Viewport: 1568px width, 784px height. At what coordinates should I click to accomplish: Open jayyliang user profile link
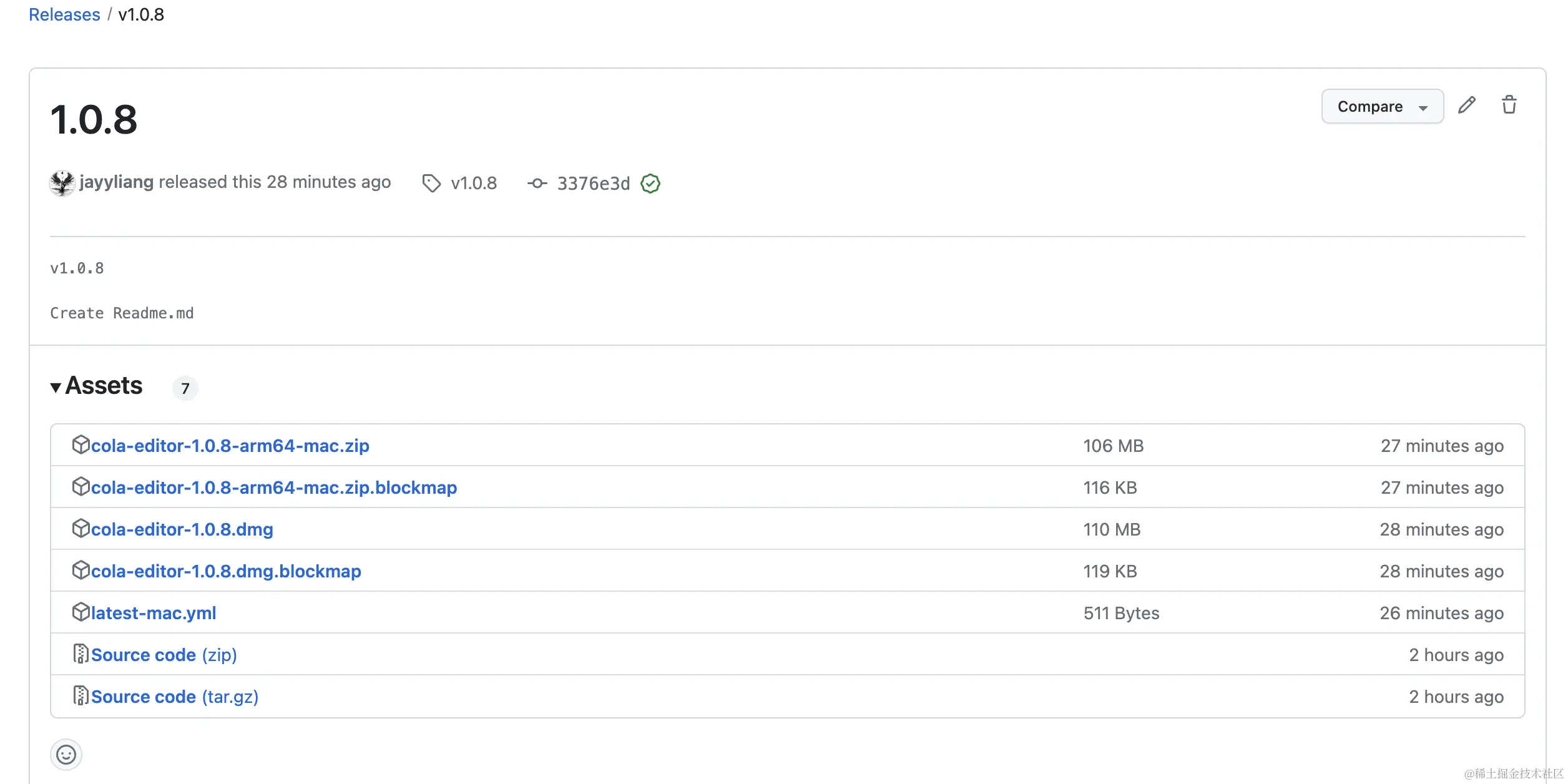116,182
